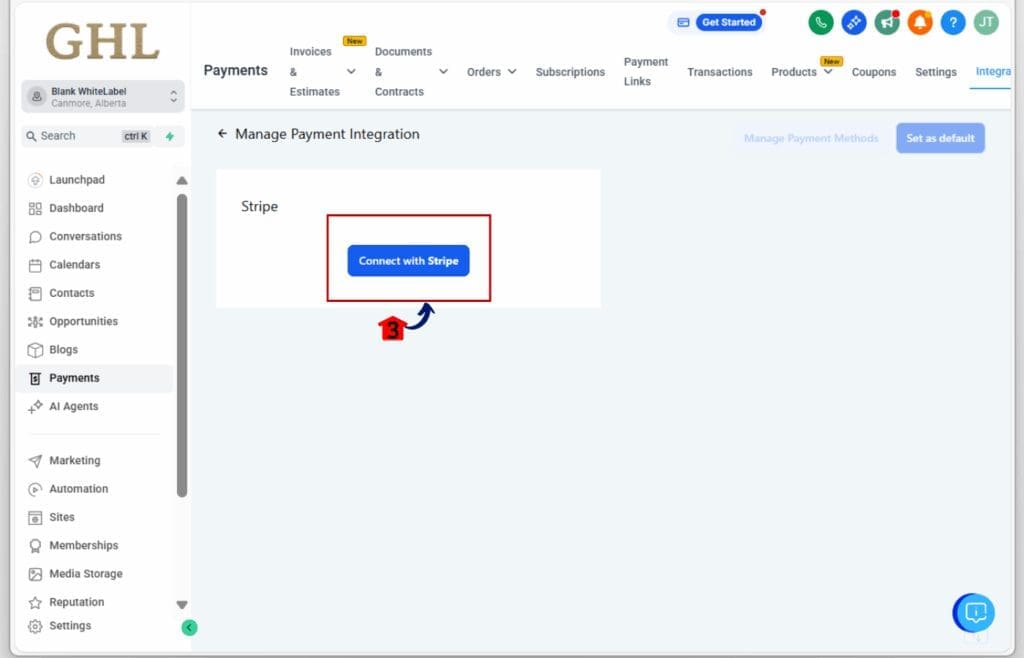This screenshot has height=658, width=1024.
Task: Open the Settings tab in Payments
Action: [x=935, y=72]
